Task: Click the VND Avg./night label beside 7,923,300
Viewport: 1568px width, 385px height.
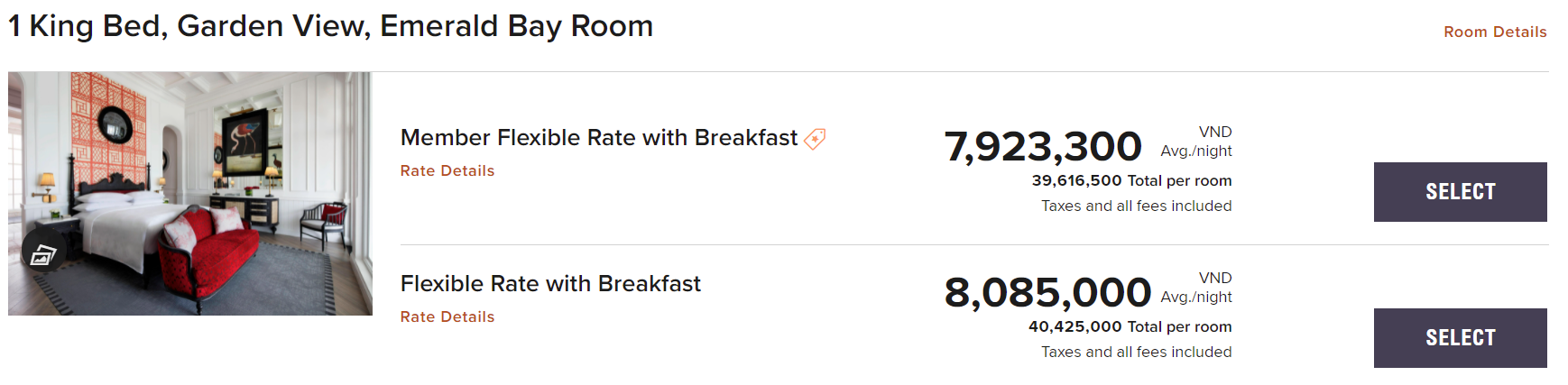Action: click(x=1196, y=142)
